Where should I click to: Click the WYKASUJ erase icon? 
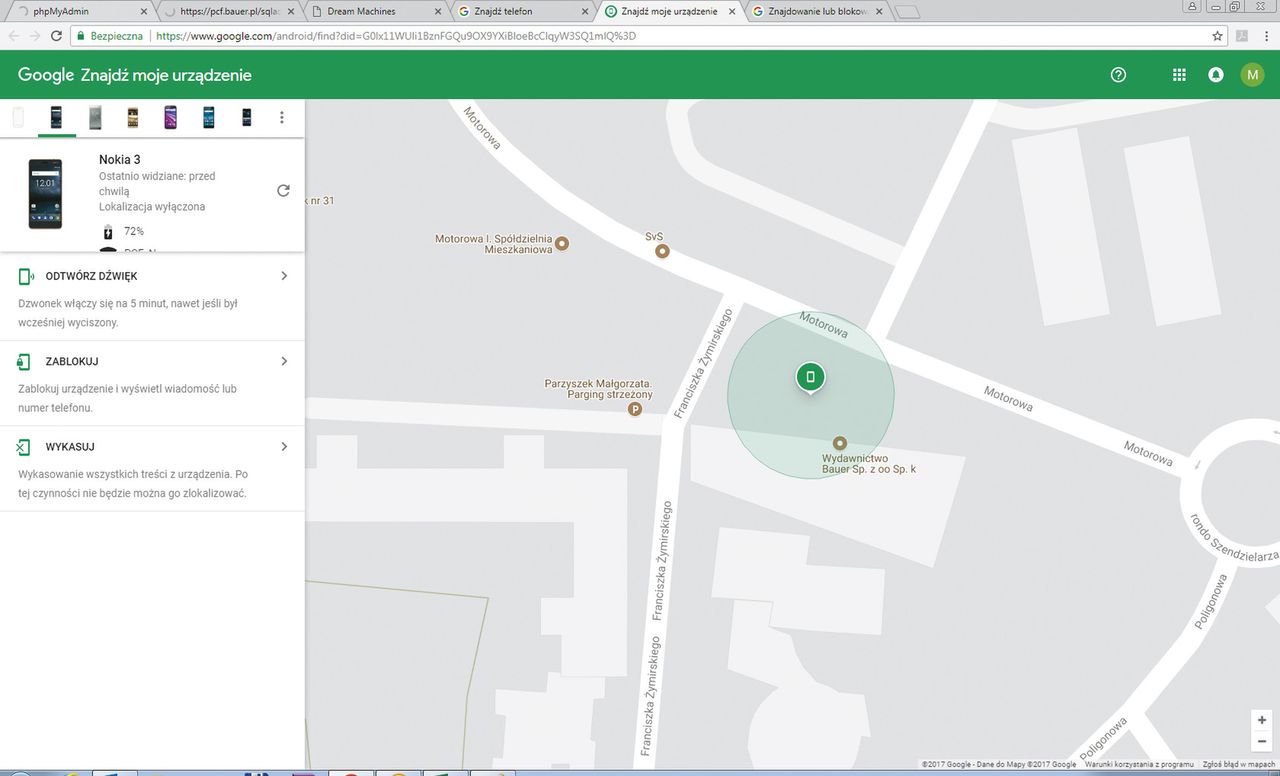tap(24, 447)
